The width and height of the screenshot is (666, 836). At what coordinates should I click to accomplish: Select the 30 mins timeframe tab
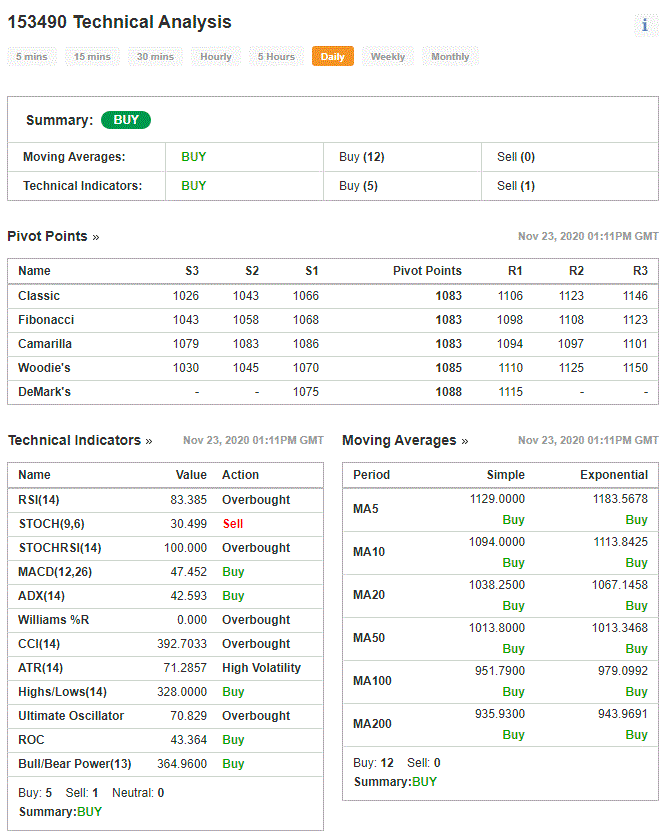click(155, 57)
